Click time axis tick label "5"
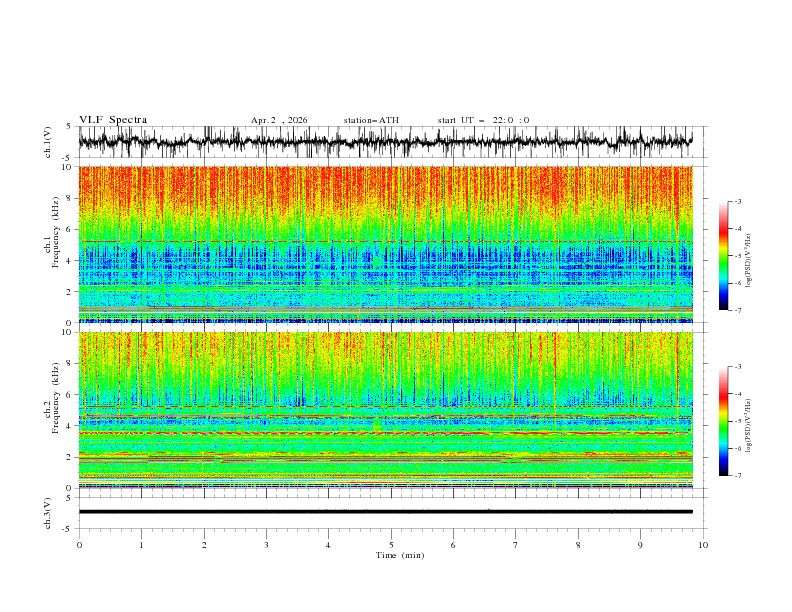Screen dimensions: 792x612 pyautogui.click(x=391, y=545)
